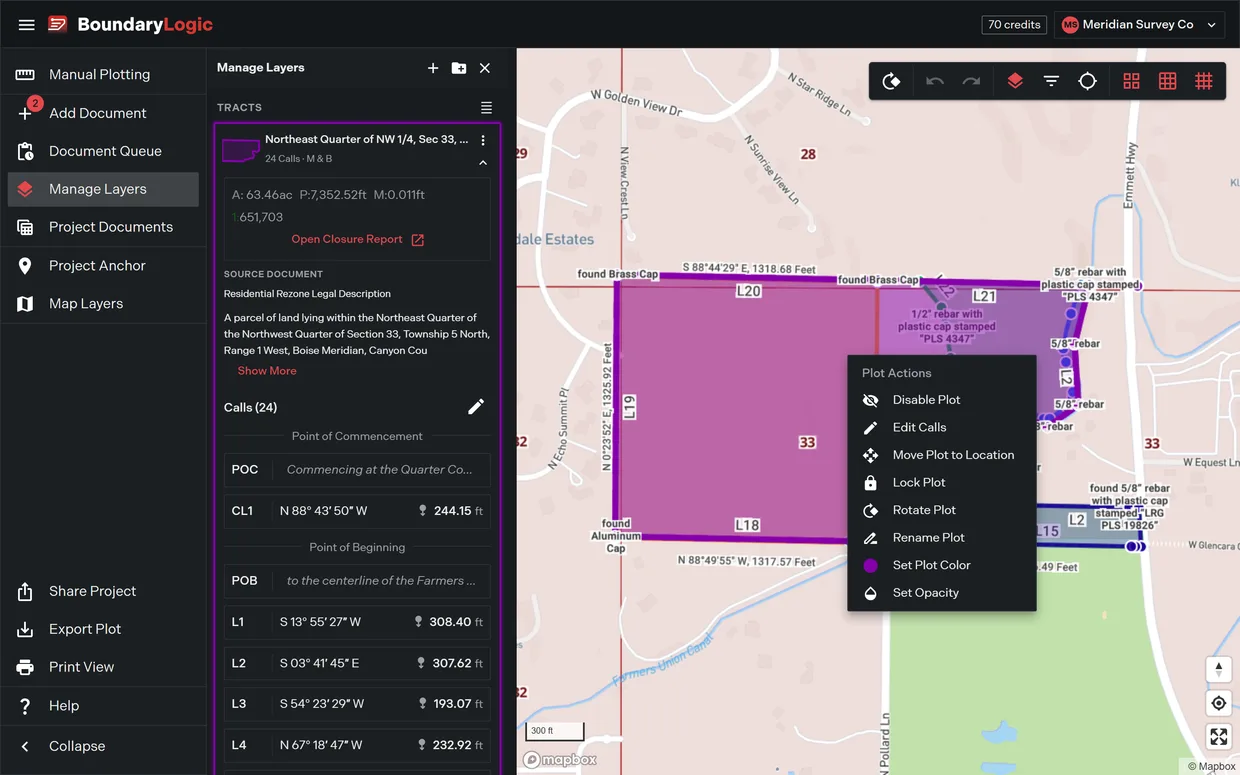Viewport: 1240px width, 775px height.
Task: Click Show More in source document
Action: point(267,371)
